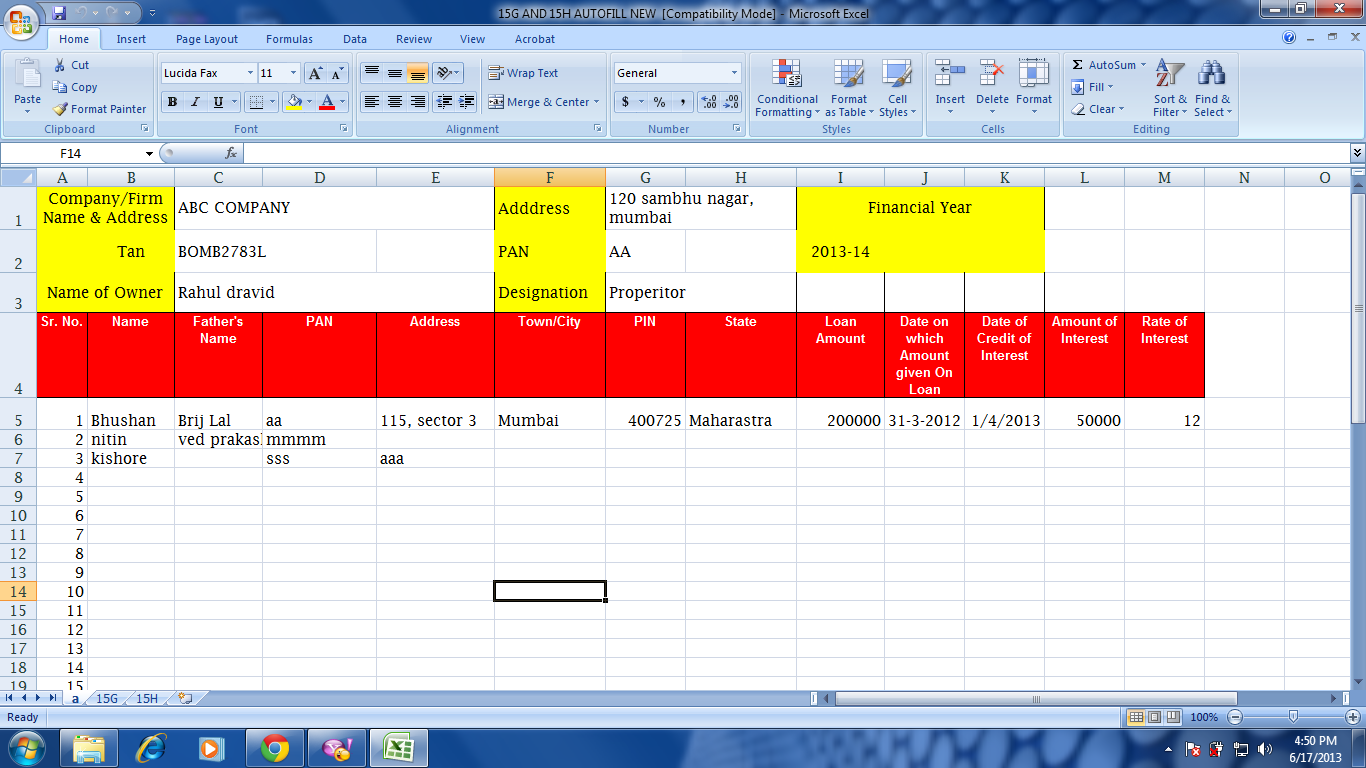1366x768 pixels.
Task: Select row header 14
Action: [x=18, y=591]
